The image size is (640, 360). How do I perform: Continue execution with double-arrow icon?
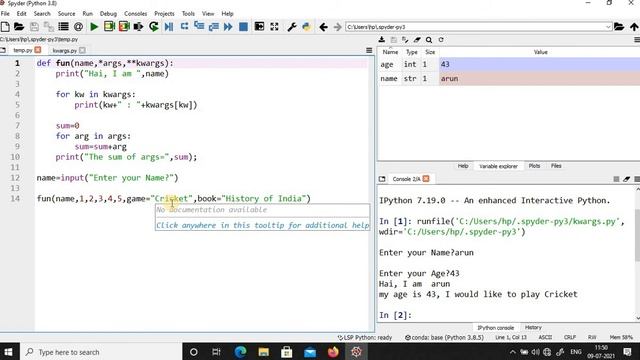pyautogui.click(x=228, y=27)
